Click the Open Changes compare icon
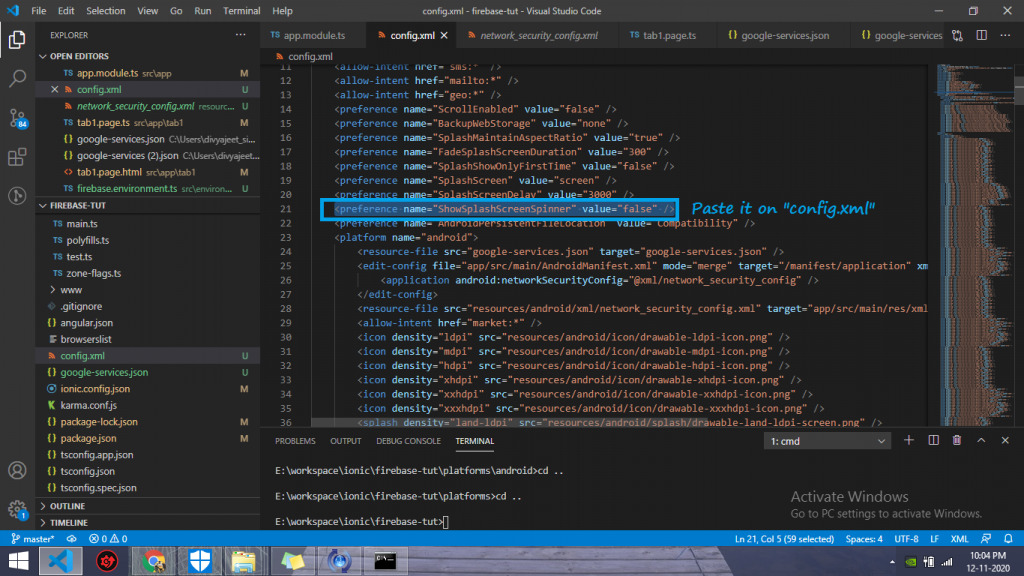 [x=957, y=35]
